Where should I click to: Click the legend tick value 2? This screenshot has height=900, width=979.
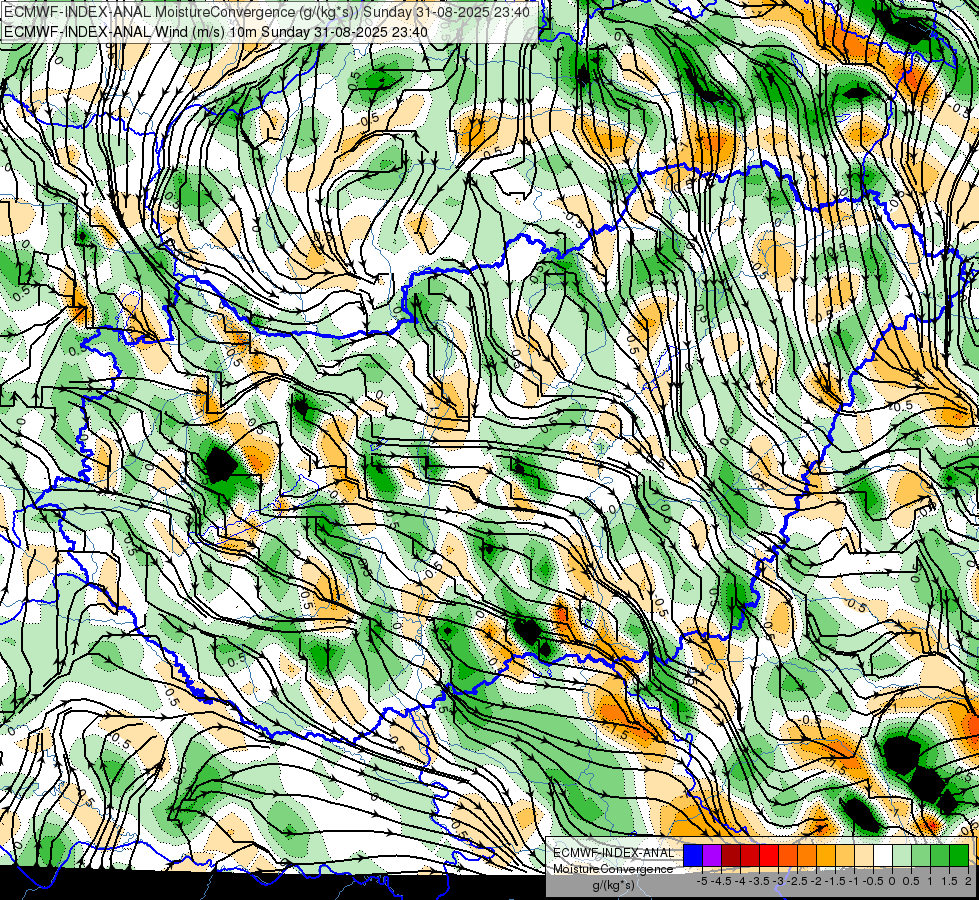[x=968, y=881]
